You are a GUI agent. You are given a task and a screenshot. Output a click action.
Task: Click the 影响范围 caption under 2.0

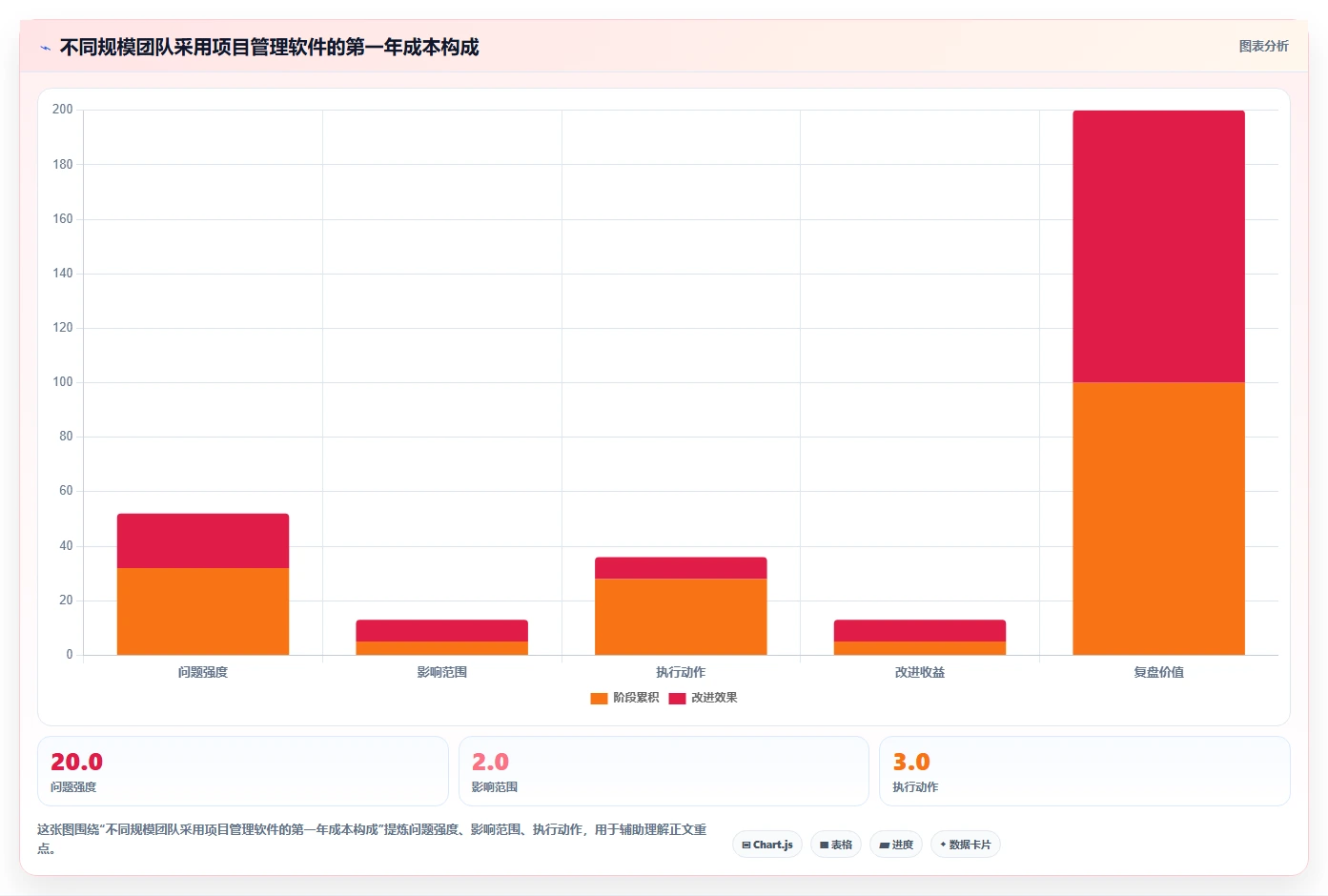[495, 787]
